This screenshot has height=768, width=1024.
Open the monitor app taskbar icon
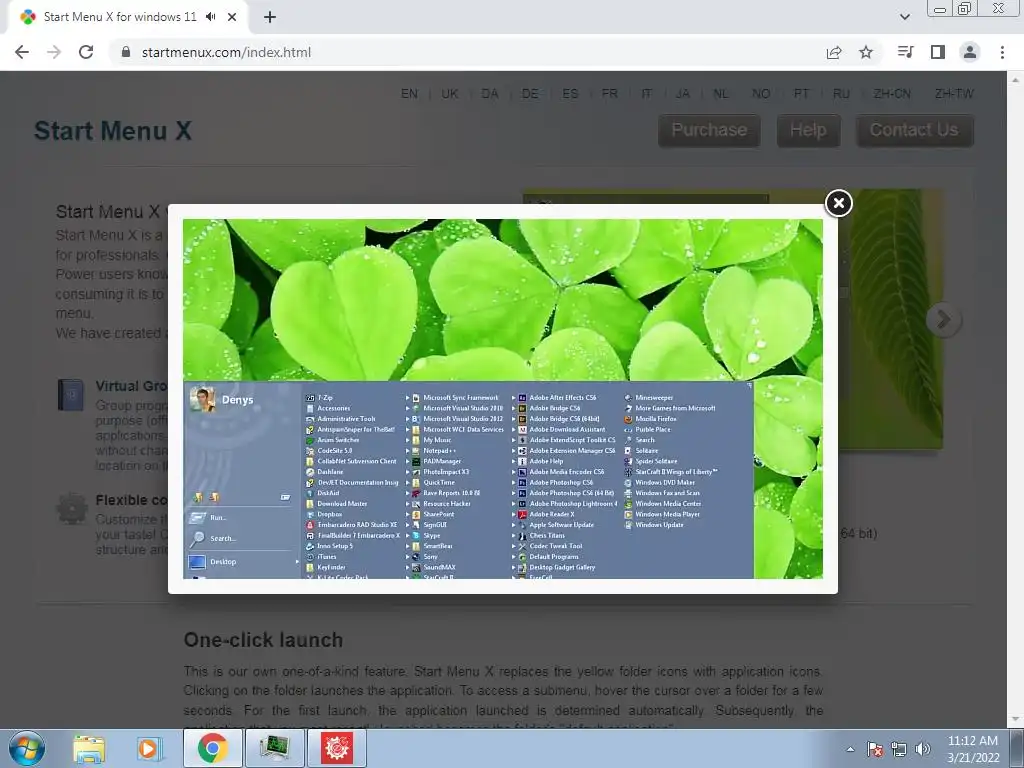tap(274, 748)
